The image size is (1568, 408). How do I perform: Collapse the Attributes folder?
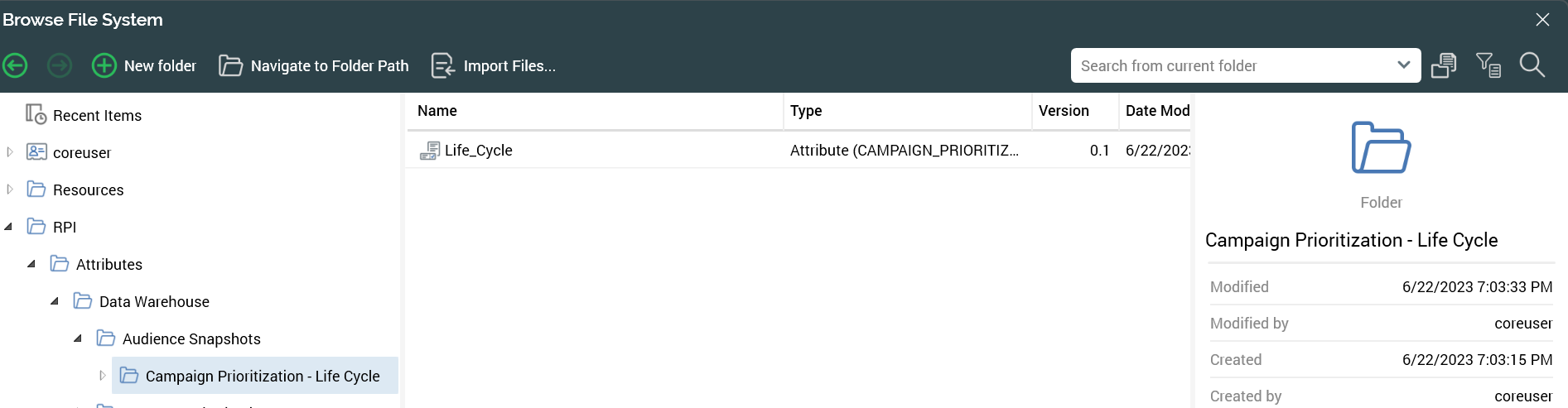pyautogui.click(x=31, y=264)
